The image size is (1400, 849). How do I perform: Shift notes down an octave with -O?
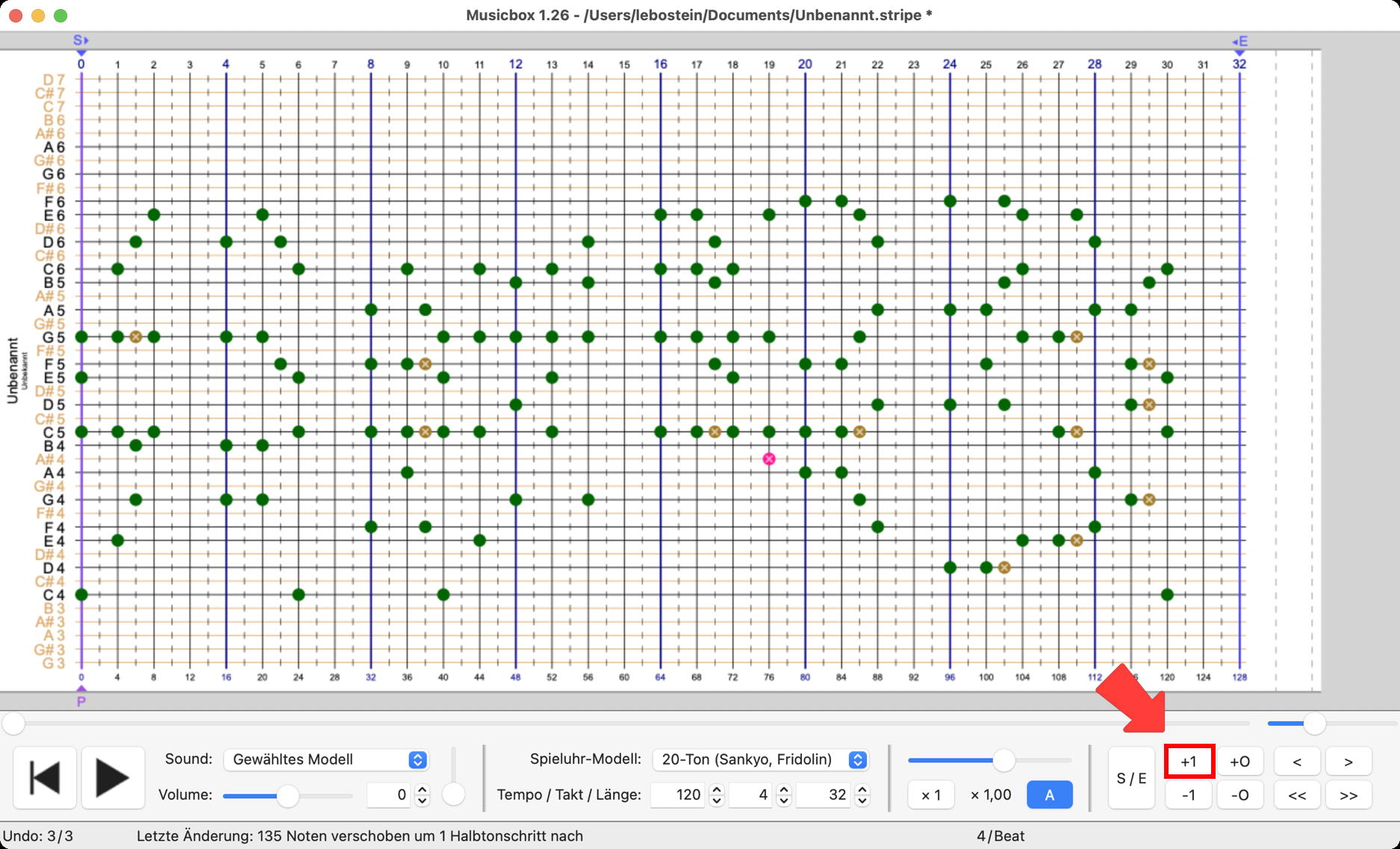tap(1239, 795)
